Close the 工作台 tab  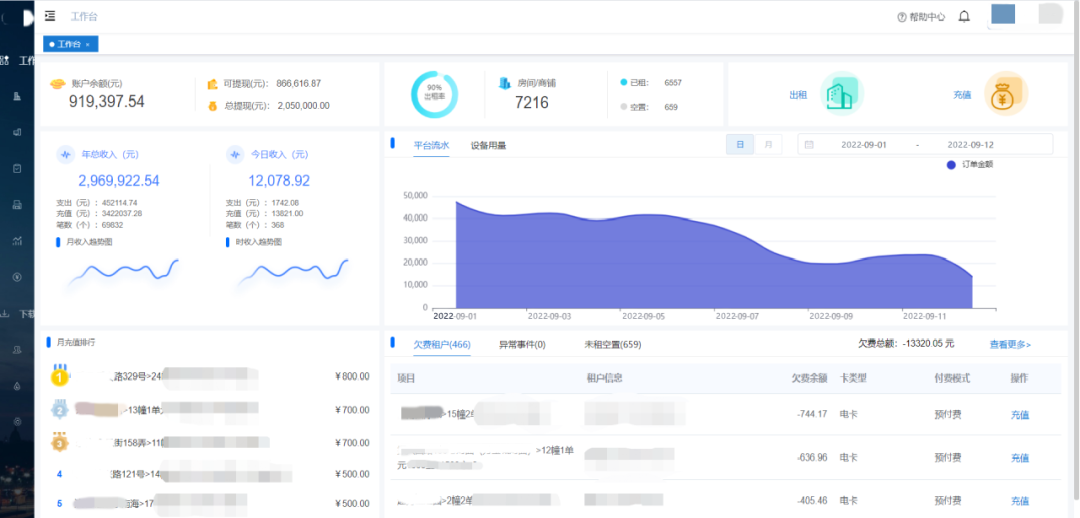click(x=88, y=45)
